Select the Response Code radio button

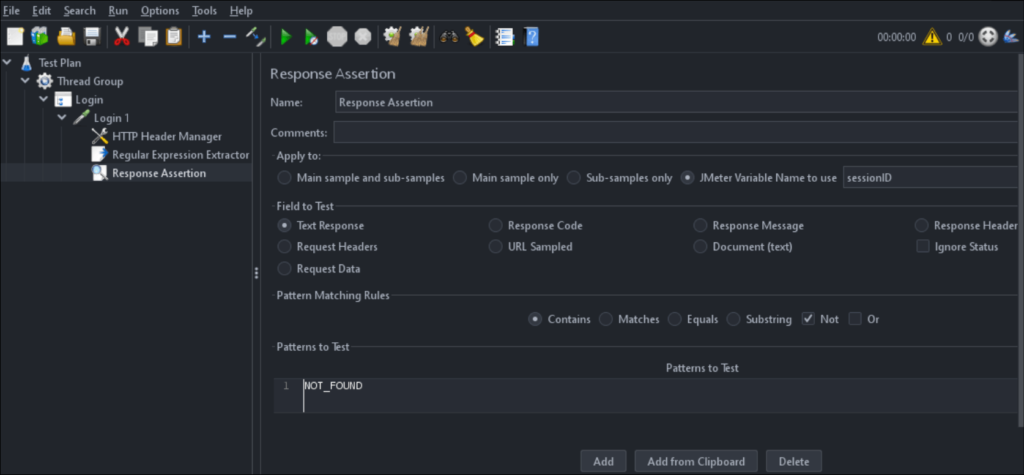(x=496, y=226)
